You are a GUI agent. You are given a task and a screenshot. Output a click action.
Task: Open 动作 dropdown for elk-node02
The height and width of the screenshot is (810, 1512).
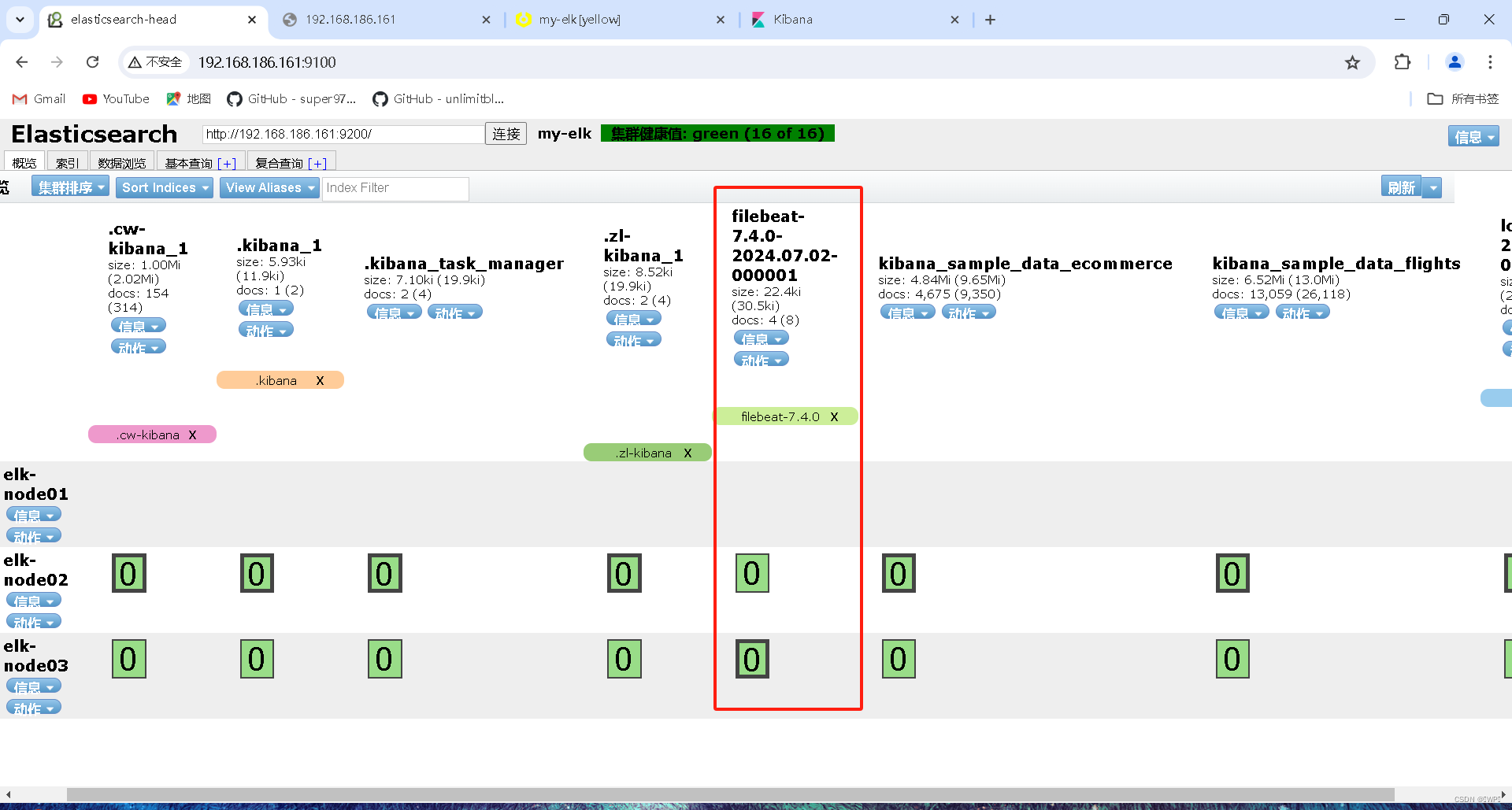33,622
